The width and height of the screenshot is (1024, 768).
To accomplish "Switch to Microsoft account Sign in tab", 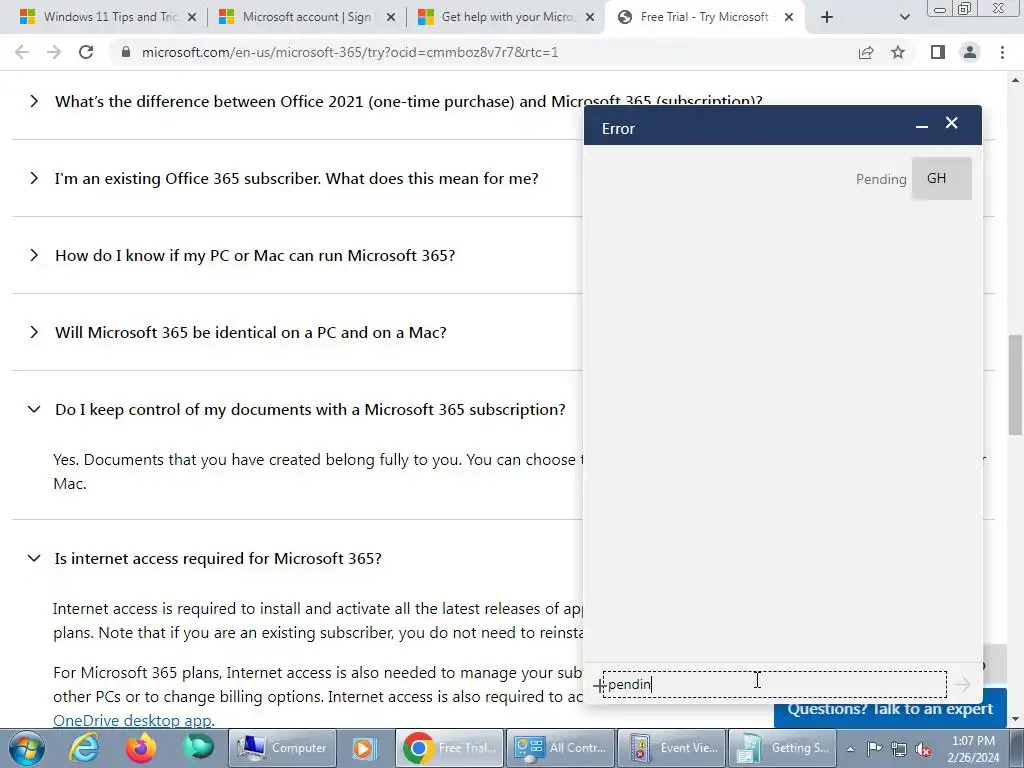I will click(x=307, y=18).
